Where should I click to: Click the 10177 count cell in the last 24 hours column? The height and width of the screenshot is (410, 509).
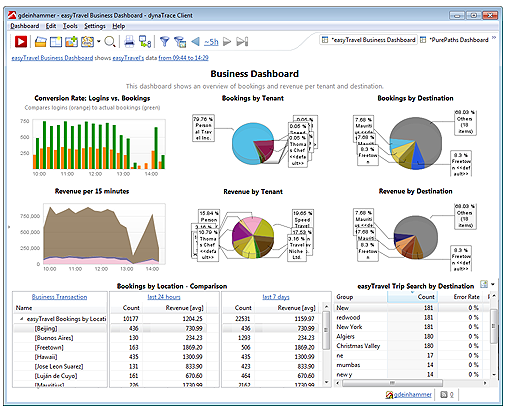pyautogui.click(x=131, y=319)
